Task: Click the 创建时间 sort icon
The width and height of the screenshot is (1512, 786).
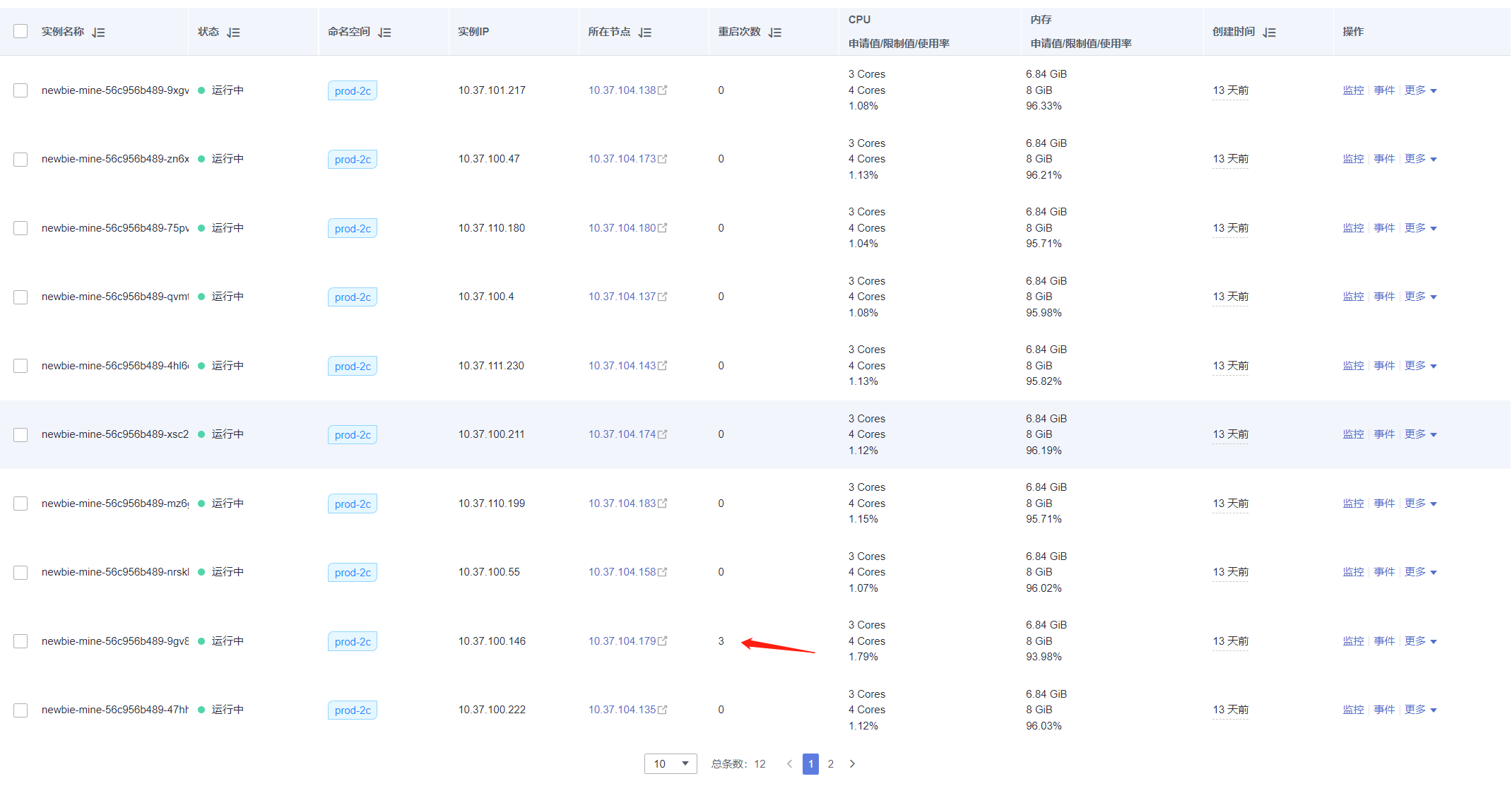Action: click(x=1269, y=32)
